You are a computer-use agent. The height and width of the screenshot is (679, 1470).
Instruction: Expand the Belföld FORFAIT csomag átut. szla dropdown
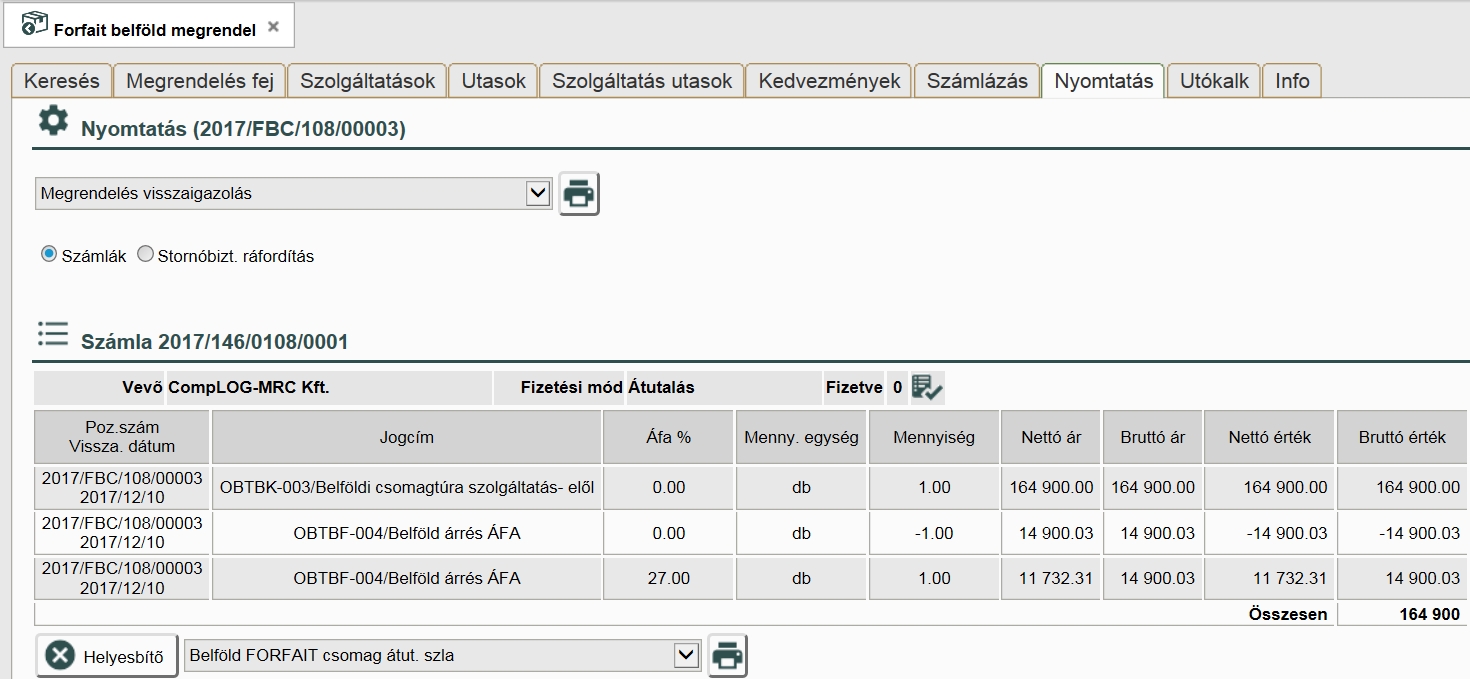(441, 656)
